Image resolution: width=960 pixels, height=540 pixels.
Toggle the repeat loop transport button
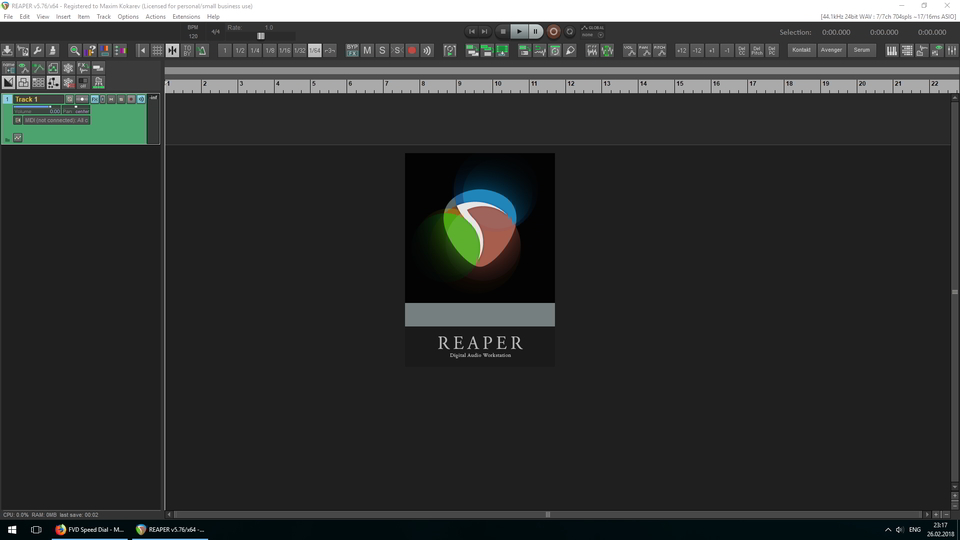[569, 31]
